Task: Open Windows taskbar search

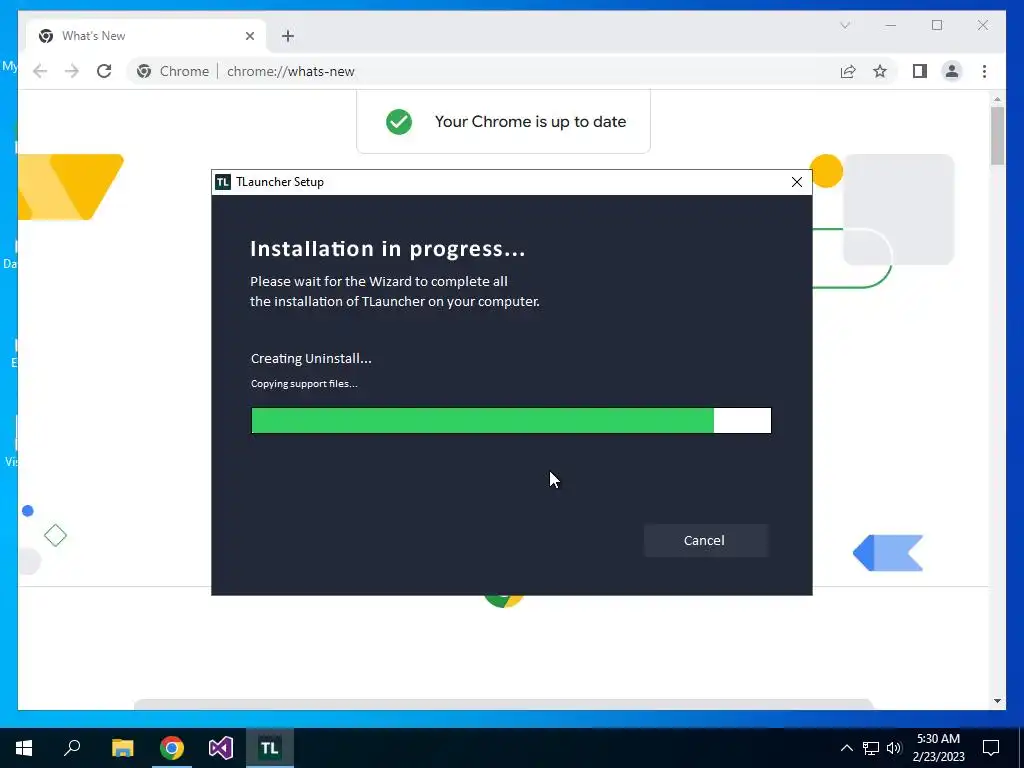Action: 72,748
